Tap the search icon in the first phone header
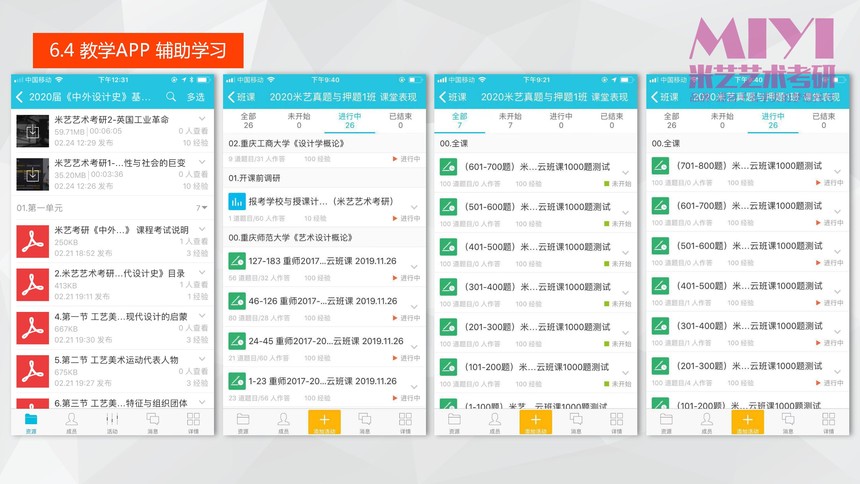The image size is (860, 484). pyautogui.click(x=171, y=97)
